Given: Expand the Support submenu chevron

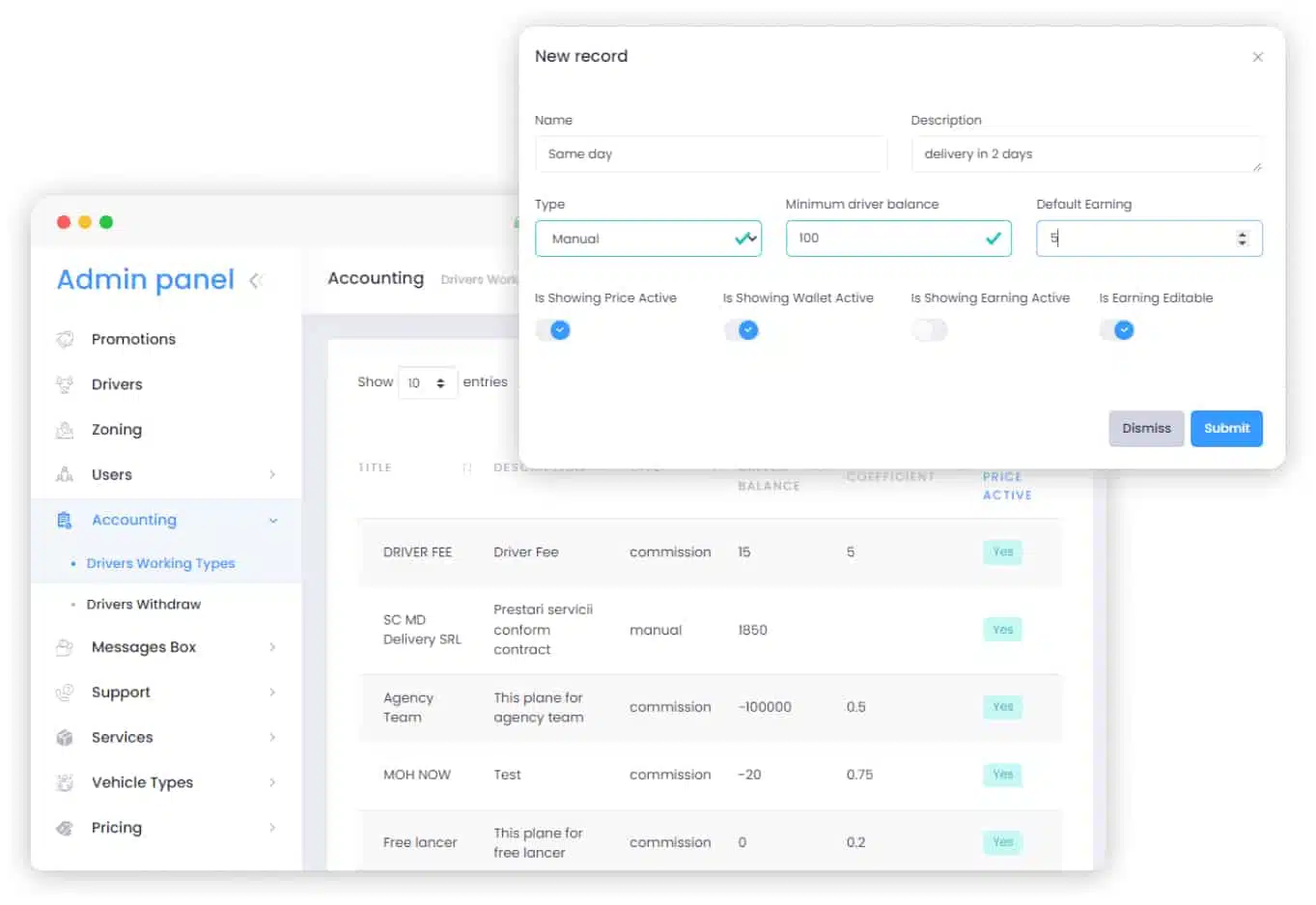Looking at the screenshot, I should (272, 693).
